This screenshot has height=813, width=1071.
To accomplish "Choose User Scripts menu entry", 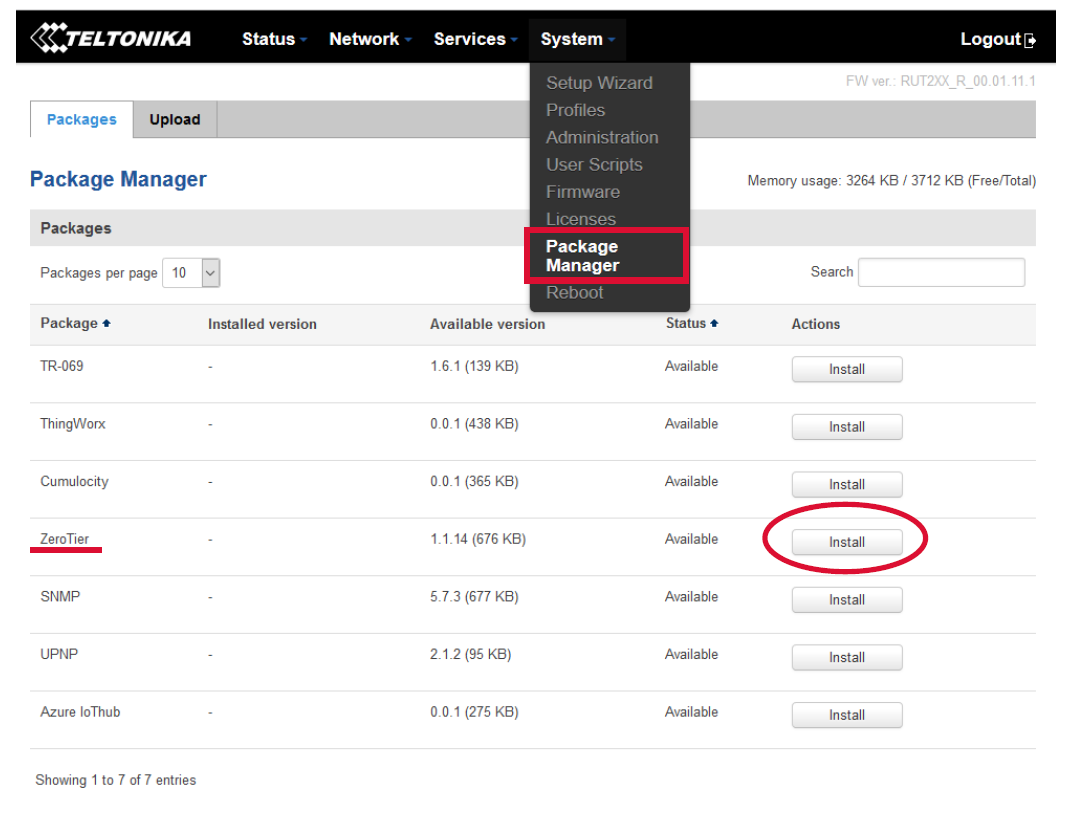I will (x=594, y=165).
